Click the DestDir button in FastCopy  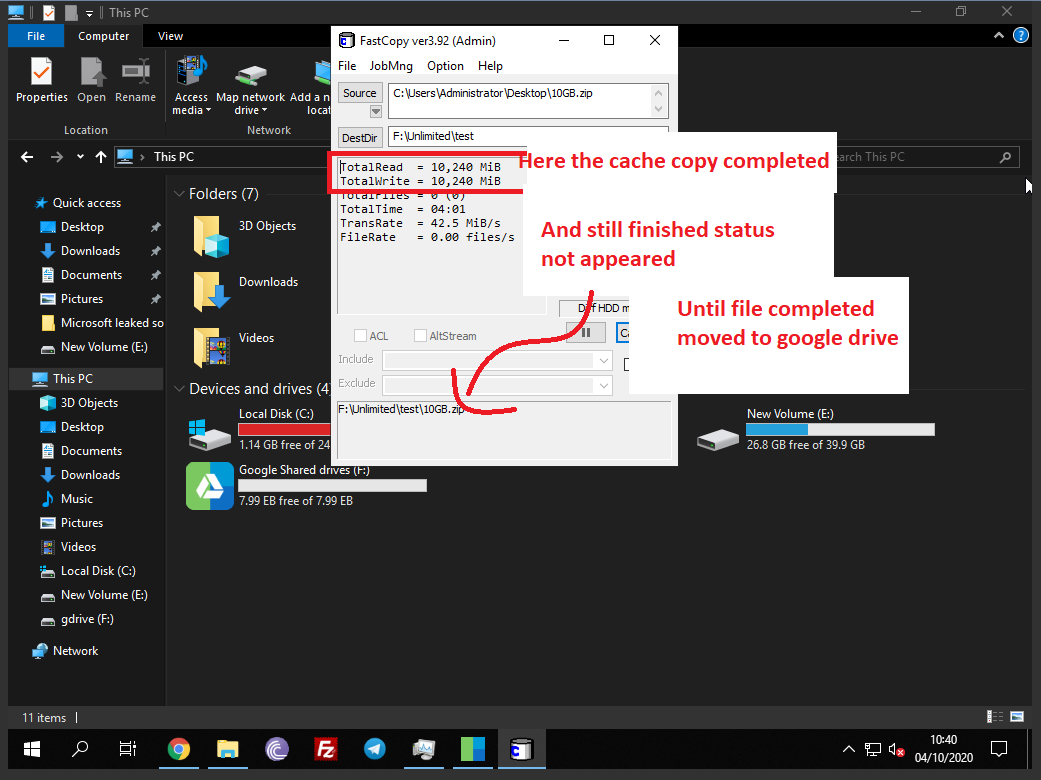click(x=359, y=137)
